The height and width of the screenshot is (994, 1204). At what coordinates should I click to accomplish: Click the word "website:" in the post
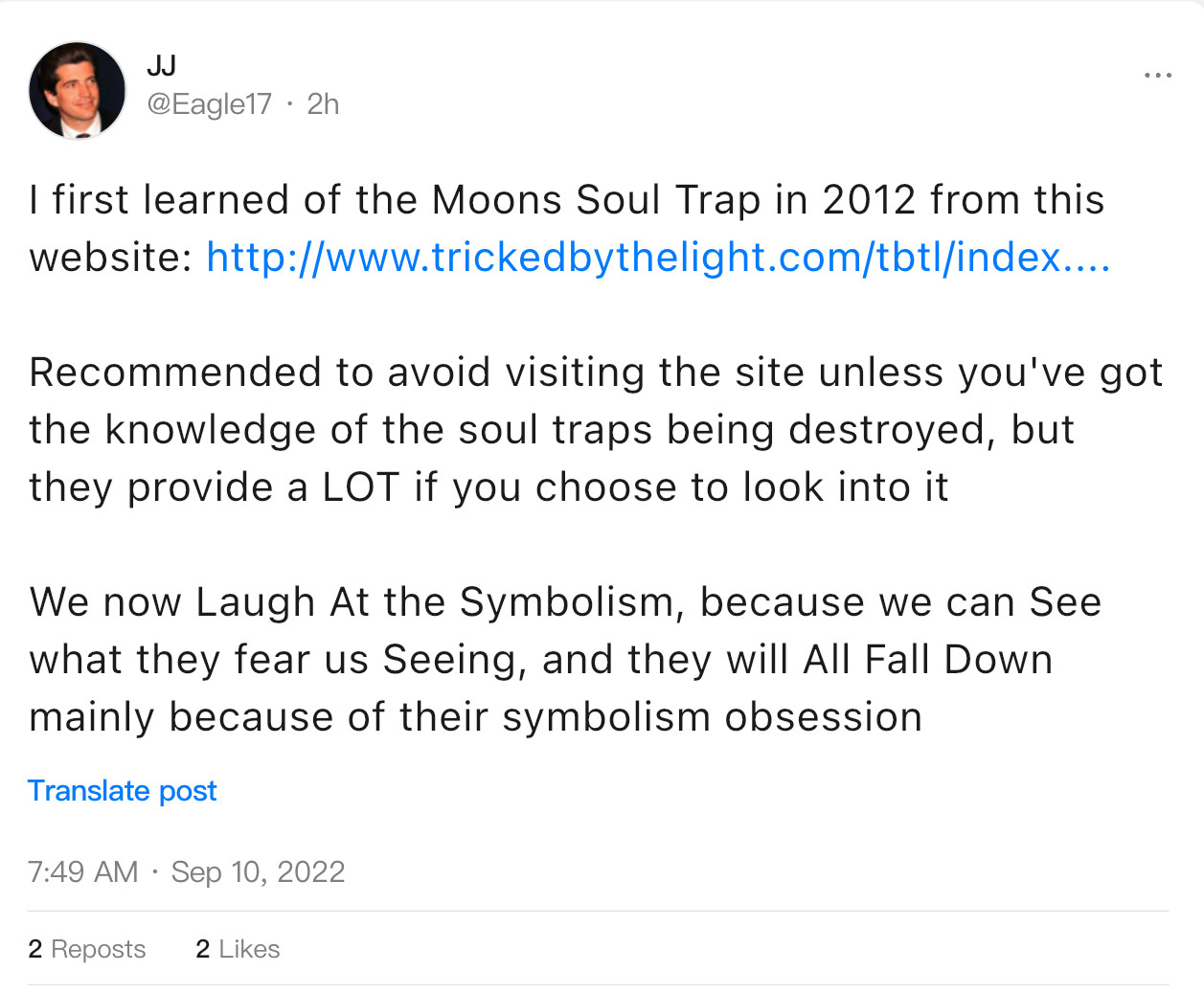[111, 258]
